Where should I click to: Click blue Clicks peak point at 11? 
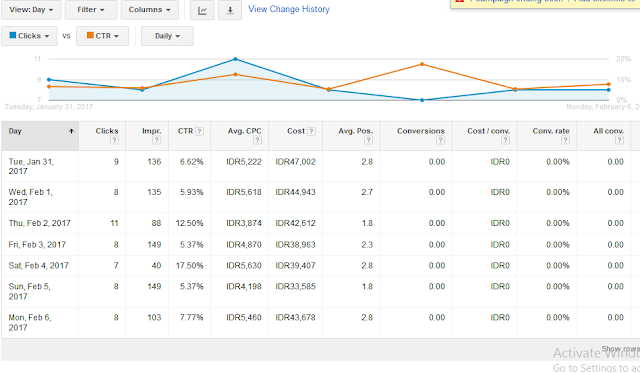point(236,59)
